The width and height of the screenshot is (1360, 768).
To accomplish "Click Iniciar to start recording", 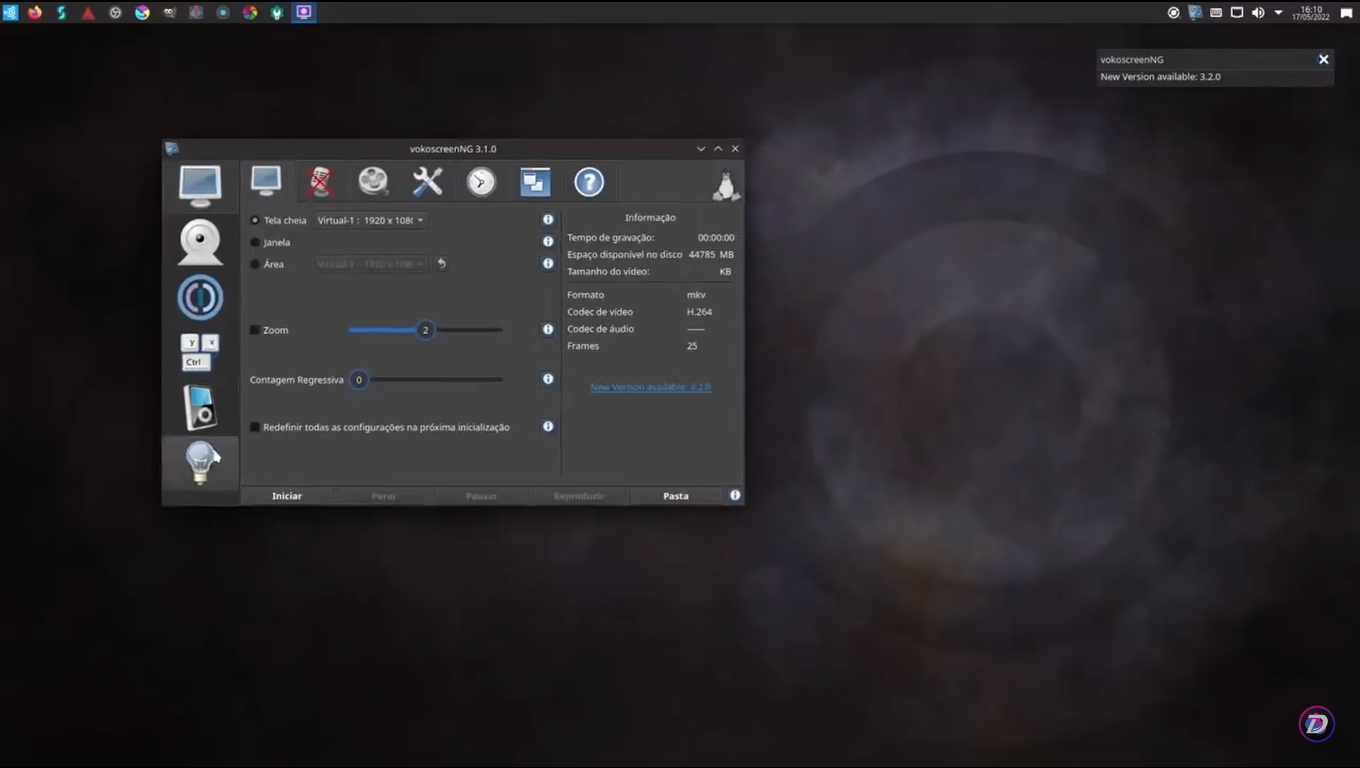I will click(287, 495).
